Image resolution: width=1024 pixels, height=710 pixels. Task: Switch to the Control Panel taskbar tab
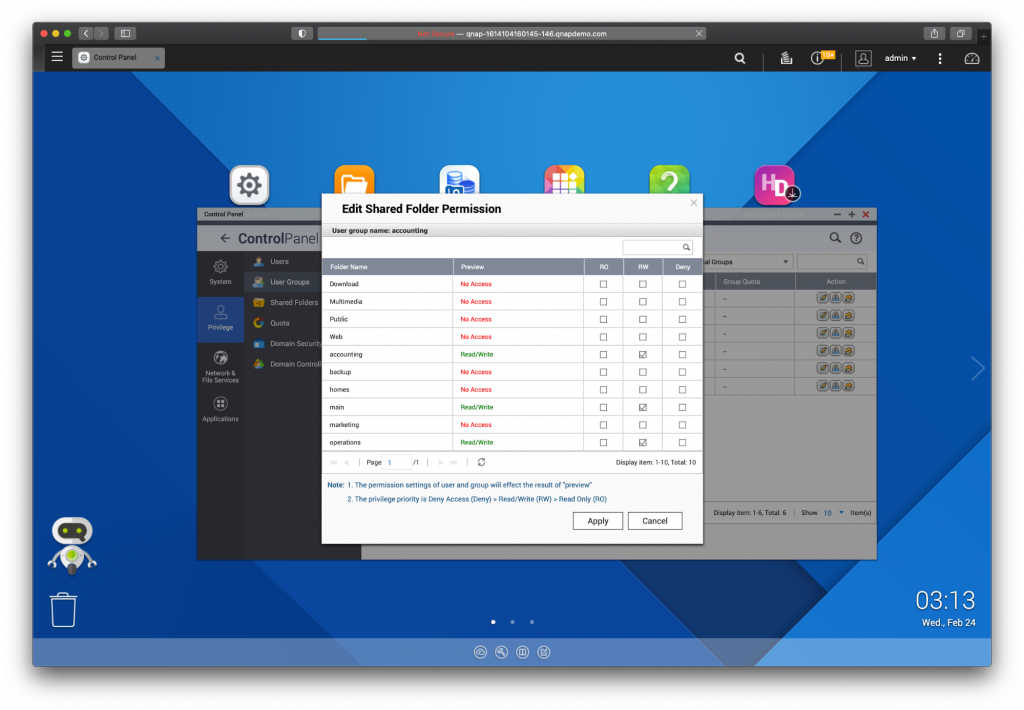point(118,57)
